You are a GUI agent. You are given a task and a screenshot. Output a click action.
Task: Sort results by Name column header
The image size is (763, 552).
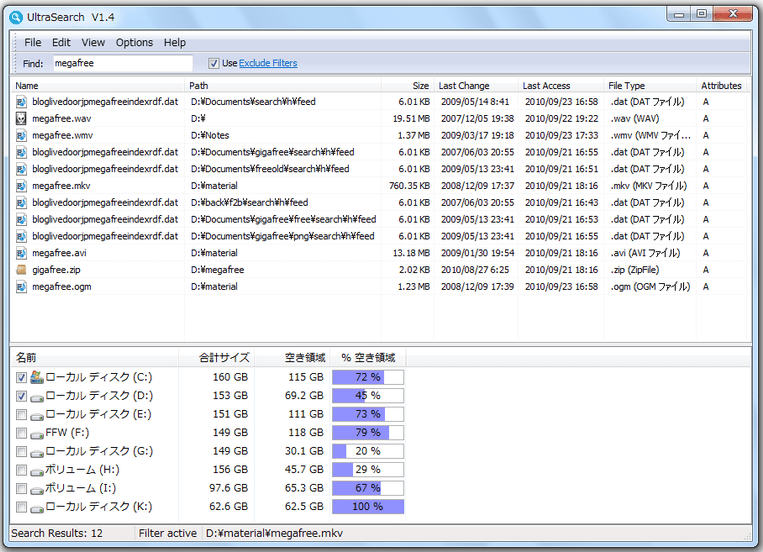coord(98,86)
